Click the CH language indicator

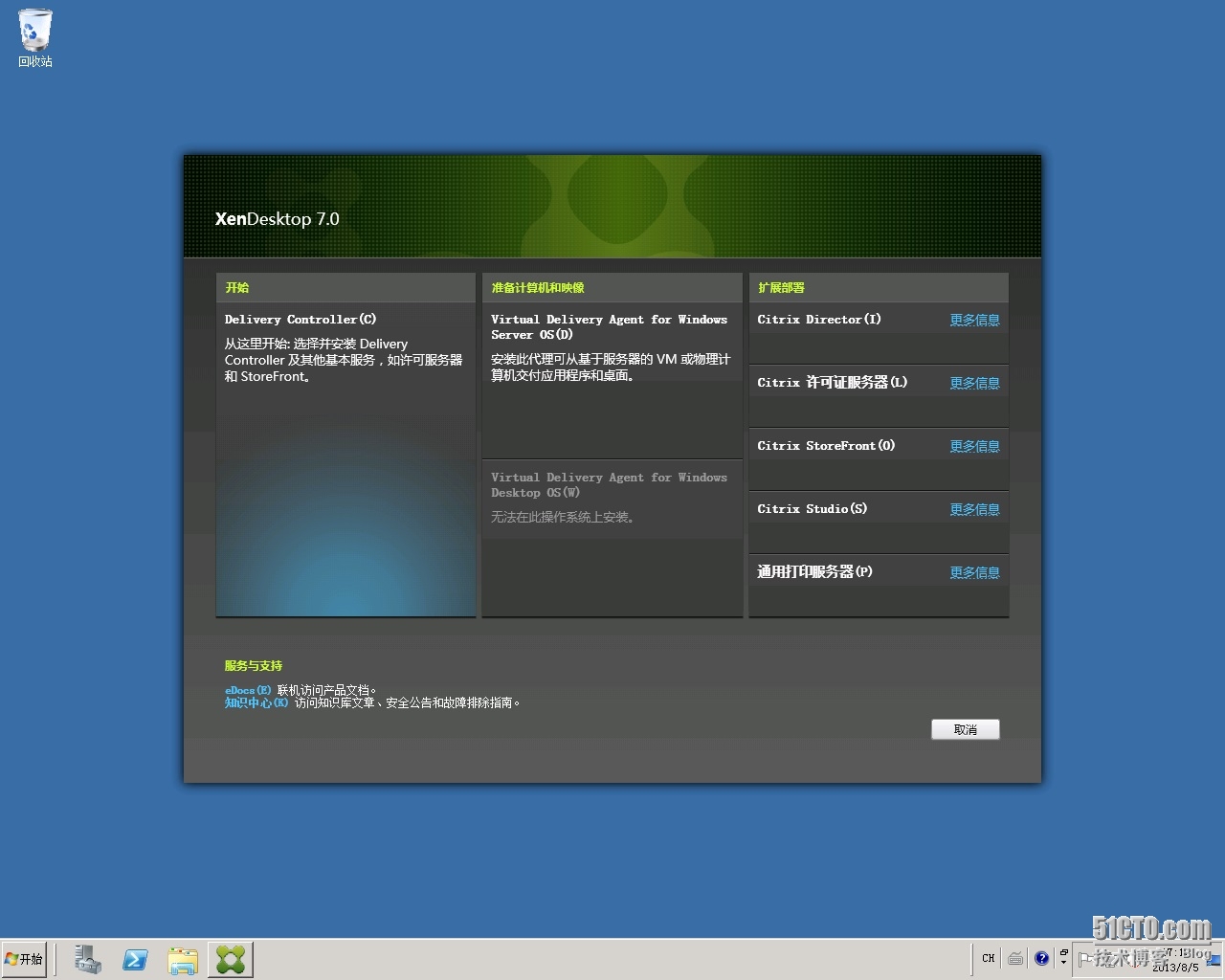(989, 958)
